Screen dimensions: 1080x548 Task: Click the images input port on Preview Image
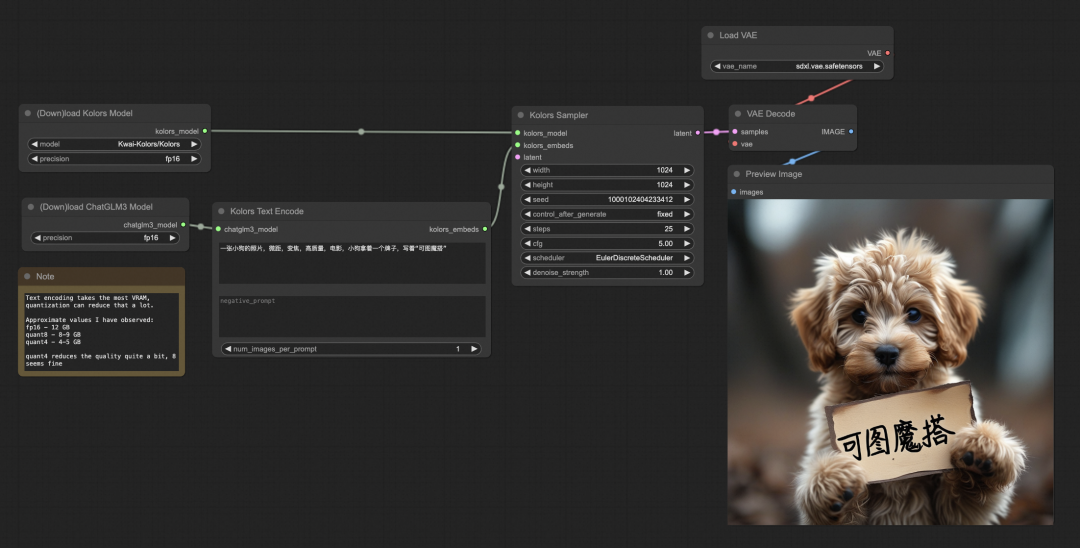tap(734, 192)
